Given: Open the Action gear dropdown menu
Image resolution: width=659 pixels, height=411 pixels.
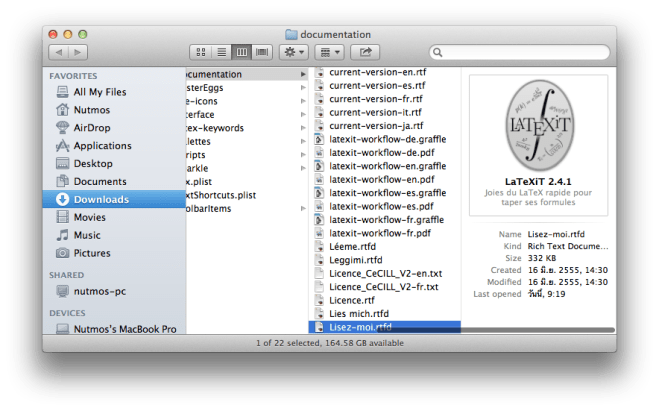Looking at the screenshot, I should (x=295, y=51).
